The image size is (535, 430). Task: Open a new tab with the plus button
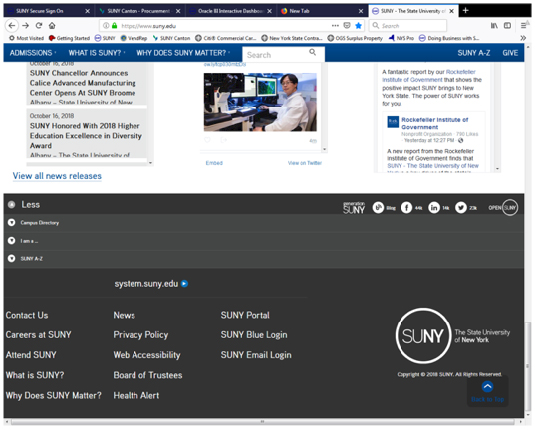pos(465,11)
